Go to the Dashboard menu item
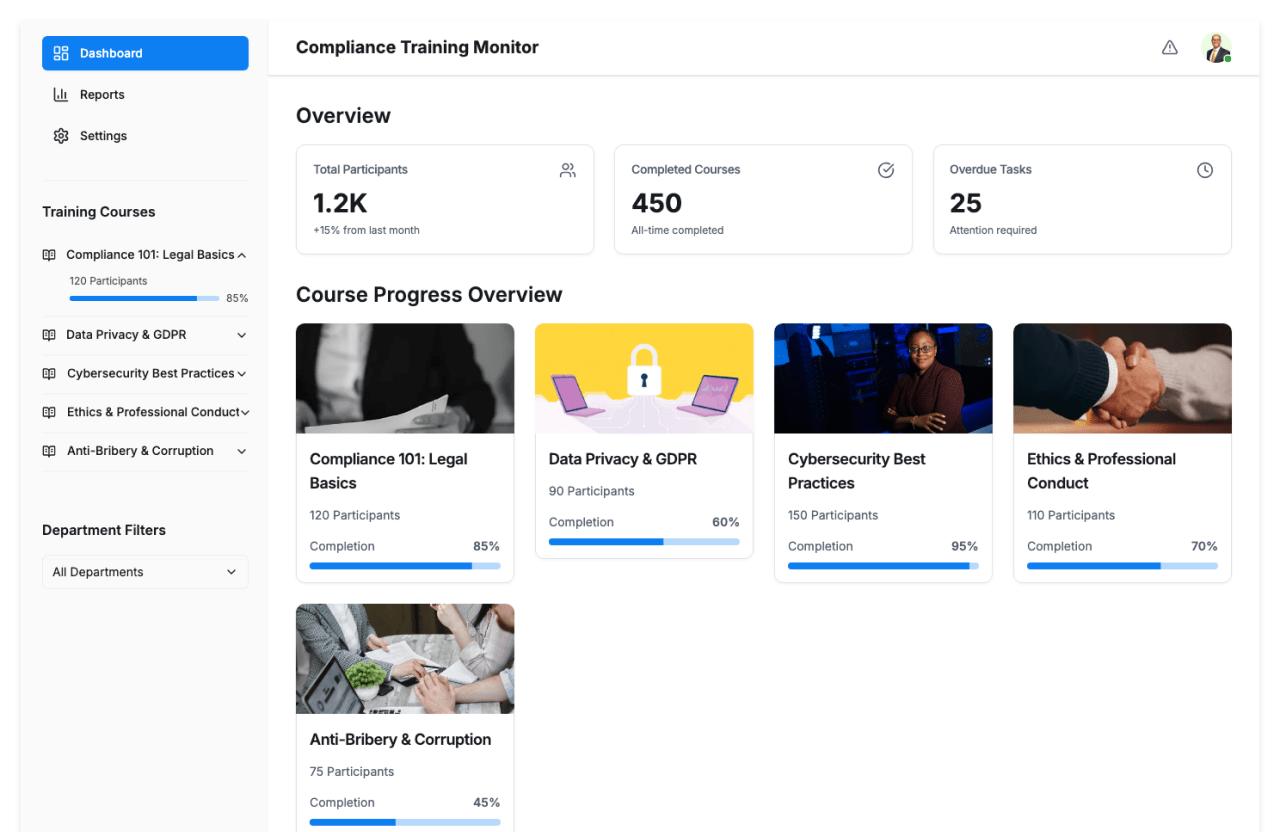 [x=145, y=54]
